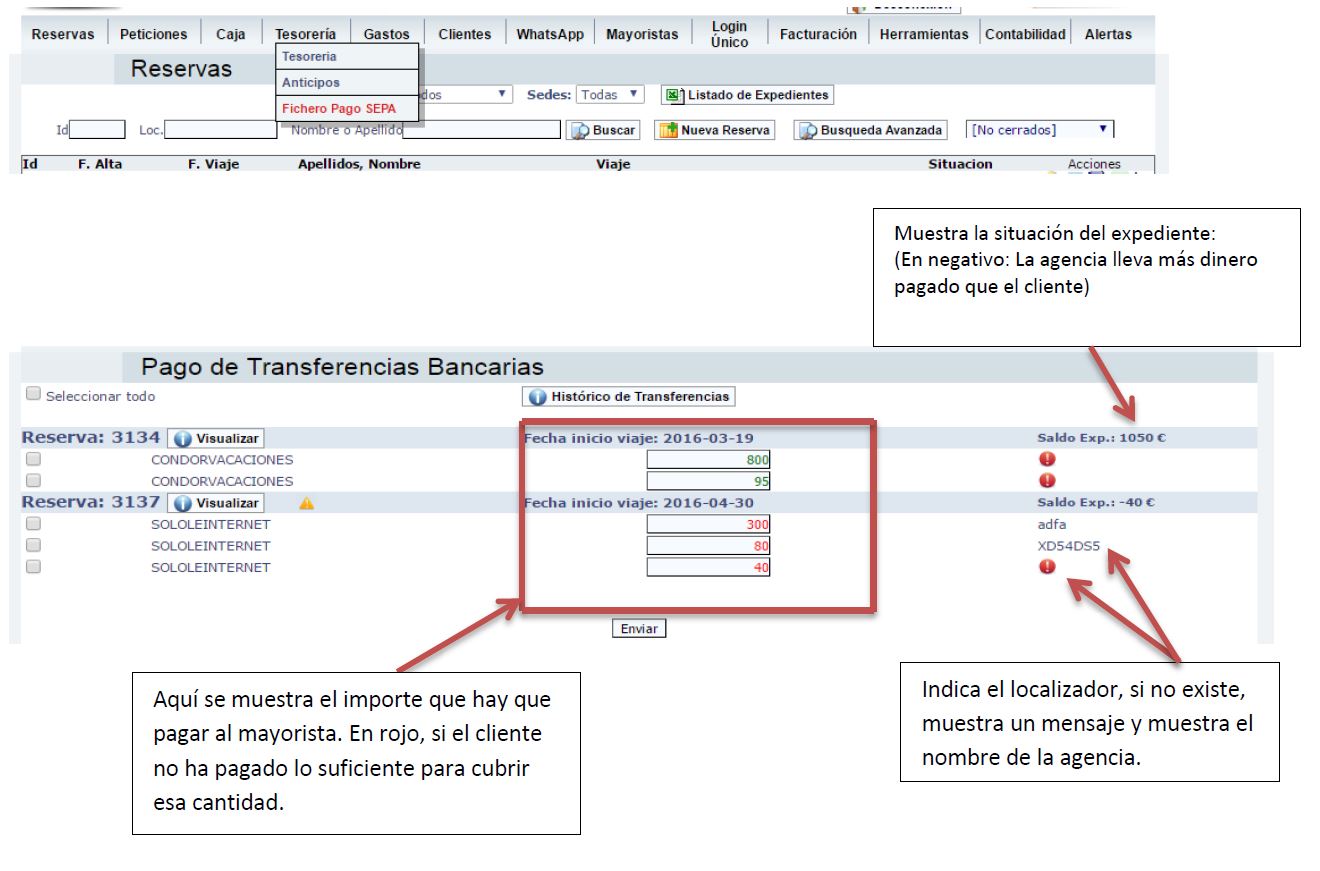Open the Alertas menu
Viewport: 1320px width, 871px height.
[1108, 34]
